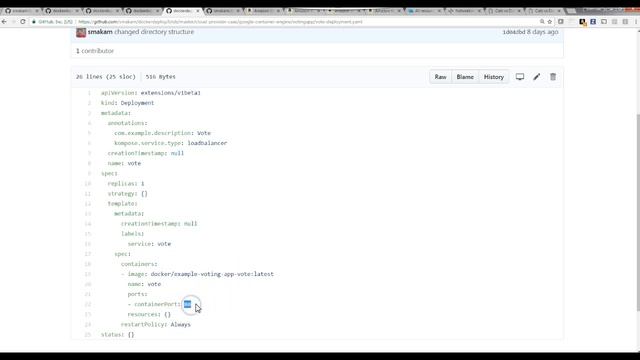The width and height of the screenshot is (640, 360).
Task: Click 'kompose.service.type: loadbalancer' line
Action: click(x=171, y=143)
